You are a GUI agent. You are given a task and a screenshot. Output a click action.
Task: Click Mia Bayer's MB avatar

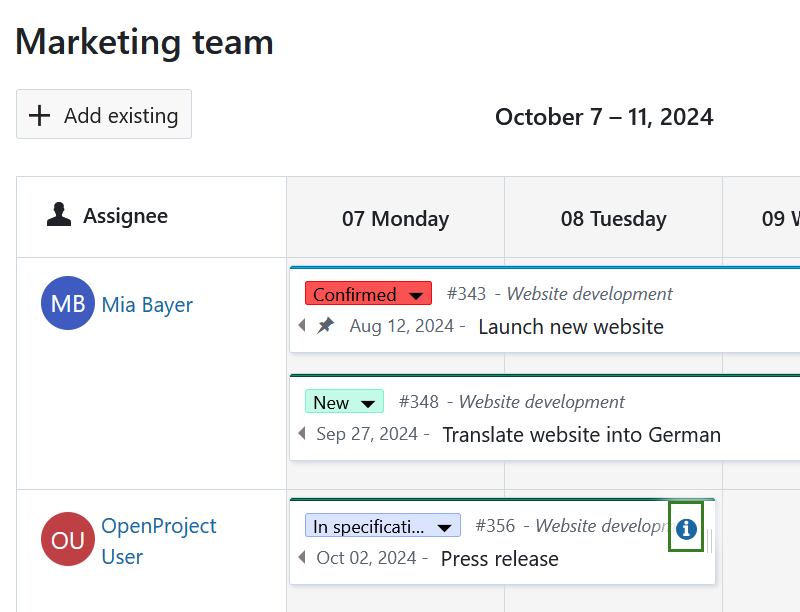click(x=67, y=304)
